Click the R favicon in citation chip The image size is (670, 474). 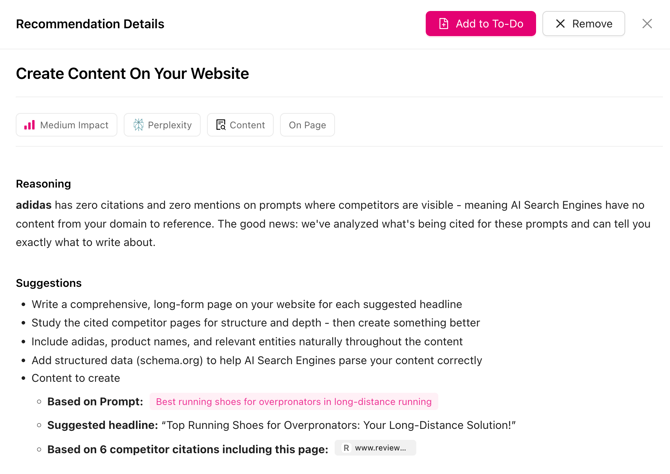point(346,448)
